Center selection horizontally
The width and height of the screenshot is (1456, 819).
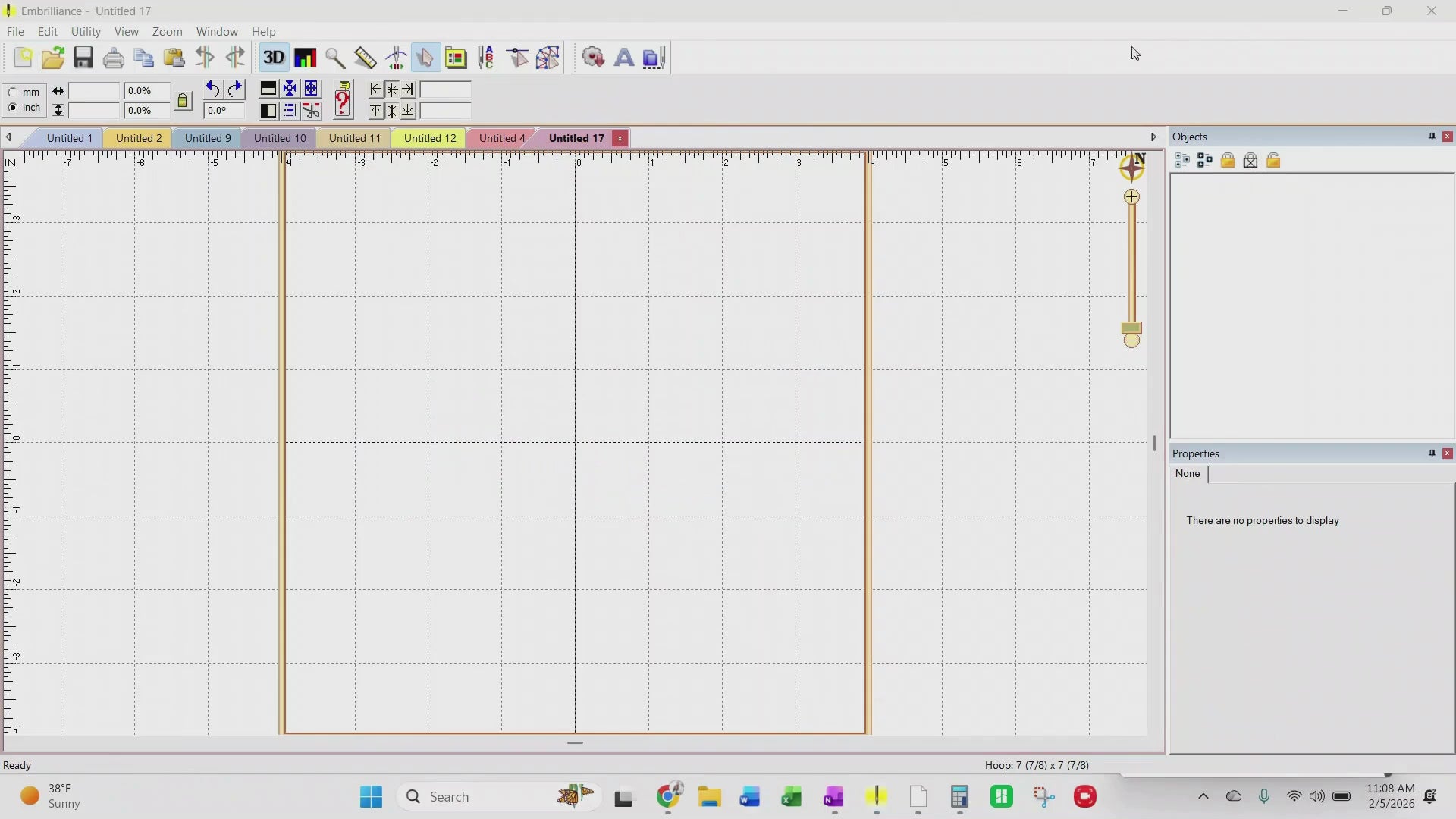392,89
